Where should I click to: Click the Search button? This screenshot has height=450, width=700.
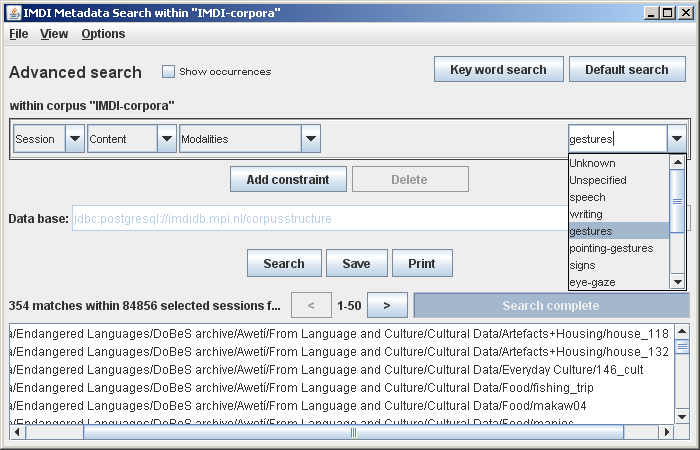tap(284, 264)
